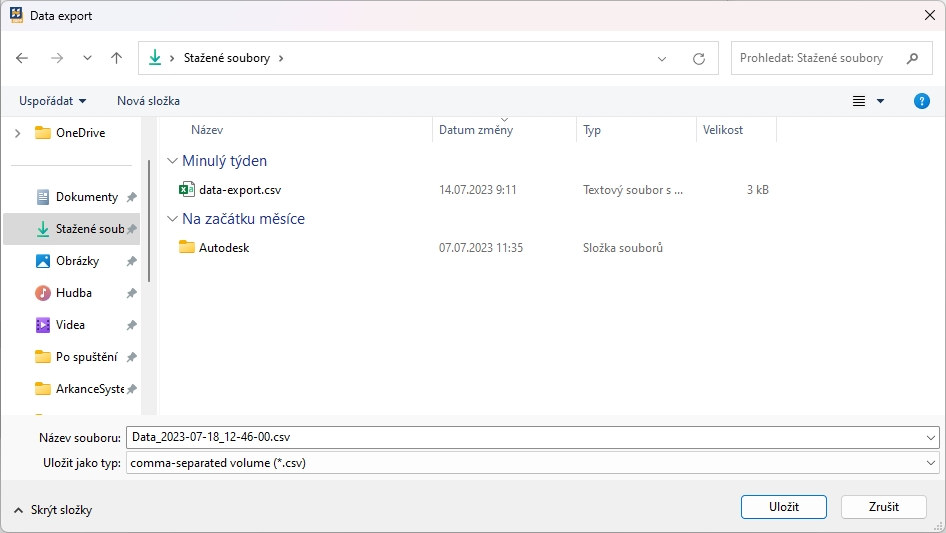Open the Uspořádat menu
Image resolution: width=946 pixels, height=533 pixels.
52,101
